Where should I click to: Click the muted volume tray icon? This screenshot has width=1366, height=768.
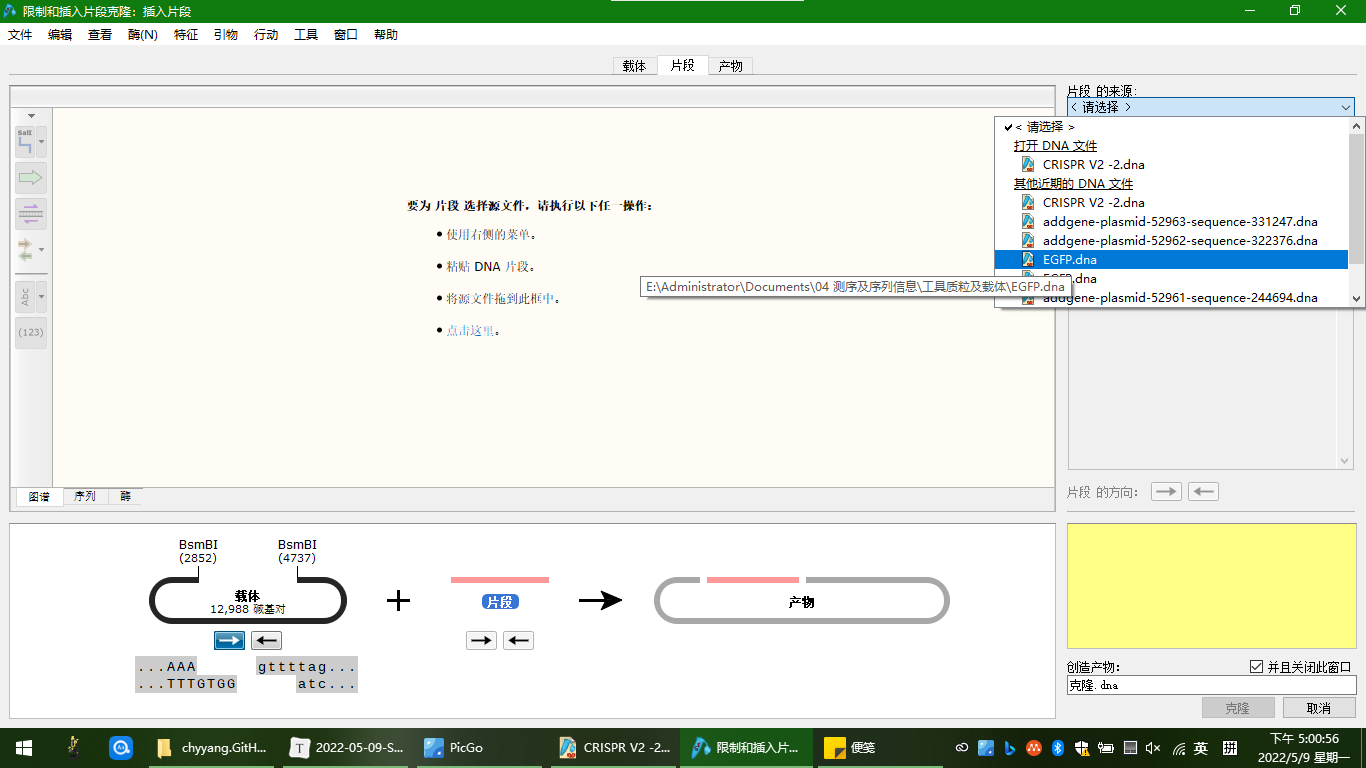point(1152,748)
